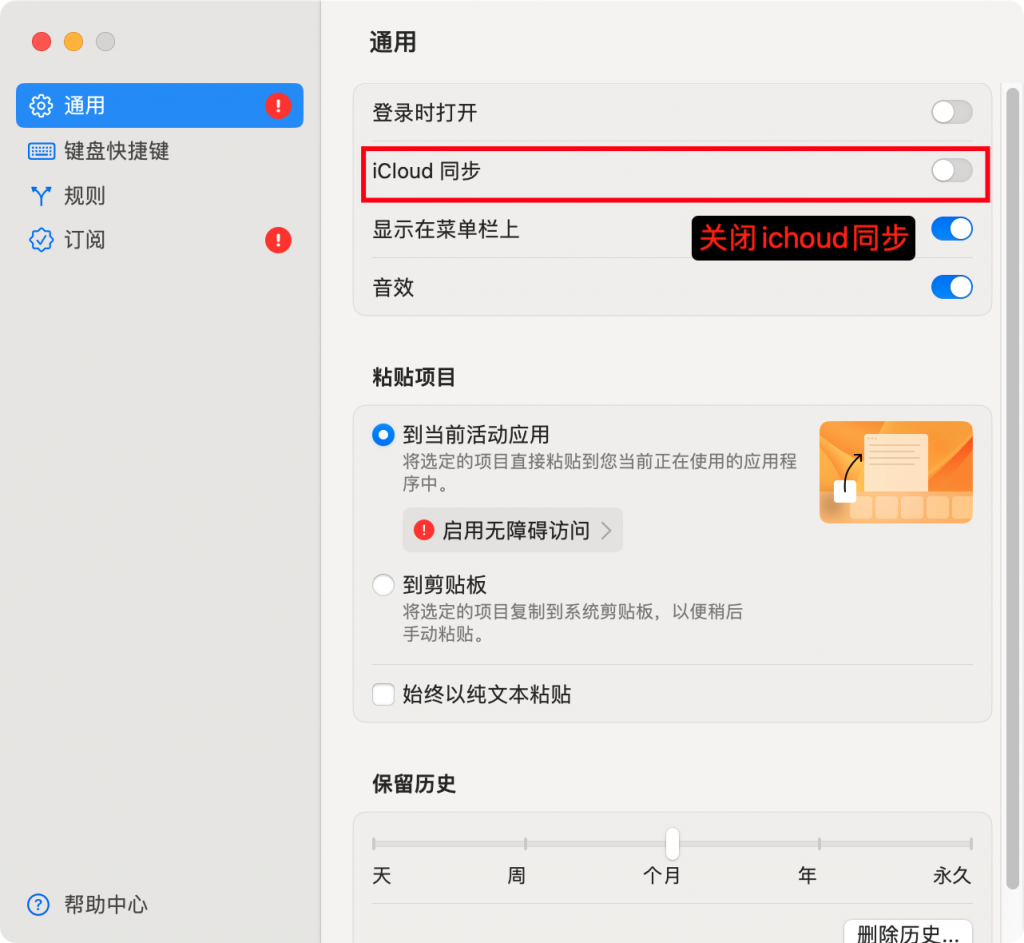The height and width of the screenshot is (943, 1024).
Task: Turn on iCloud 同步
Action: (950, 171)
